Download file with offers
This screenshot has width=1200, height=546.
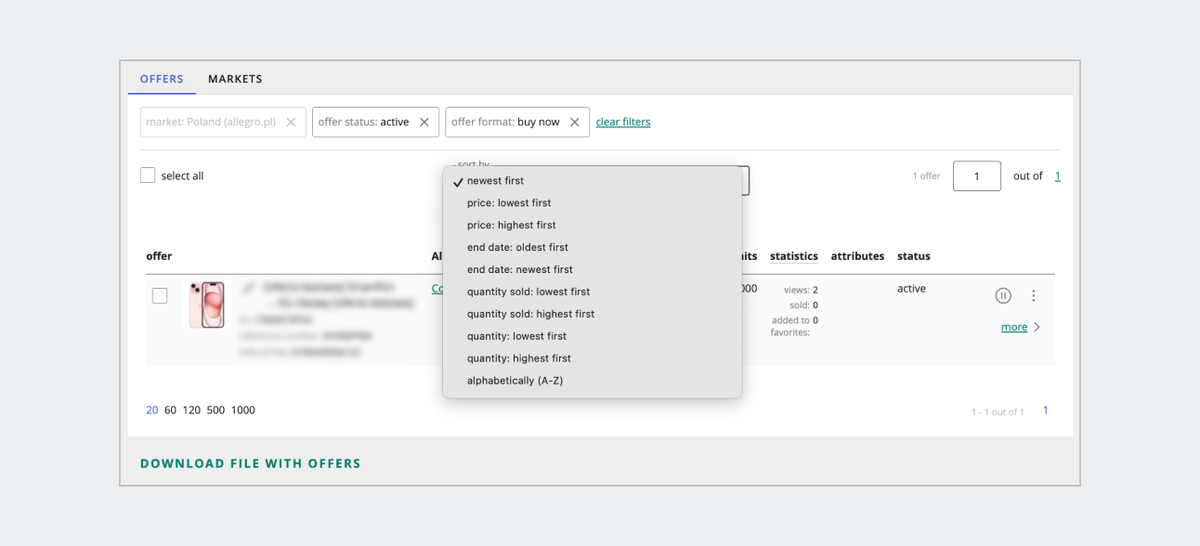pyautogui.click(x=250, y=464)
